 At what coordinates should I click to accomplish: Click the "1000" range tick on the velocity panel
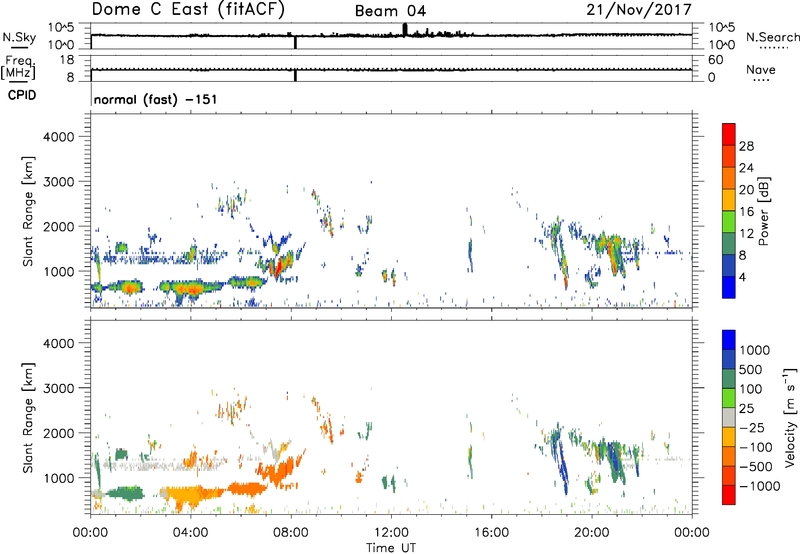pyautogui.click(x=58, y=478)
